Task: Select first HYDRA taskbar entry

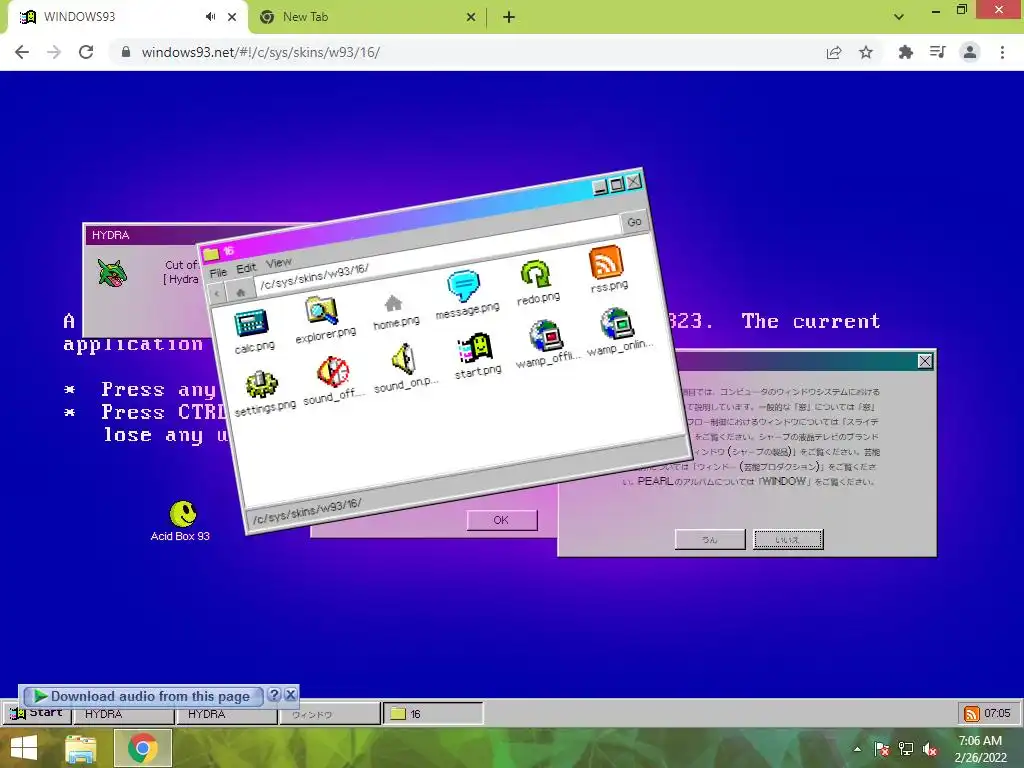Action: pyautogui.click(x=123, y=714)
